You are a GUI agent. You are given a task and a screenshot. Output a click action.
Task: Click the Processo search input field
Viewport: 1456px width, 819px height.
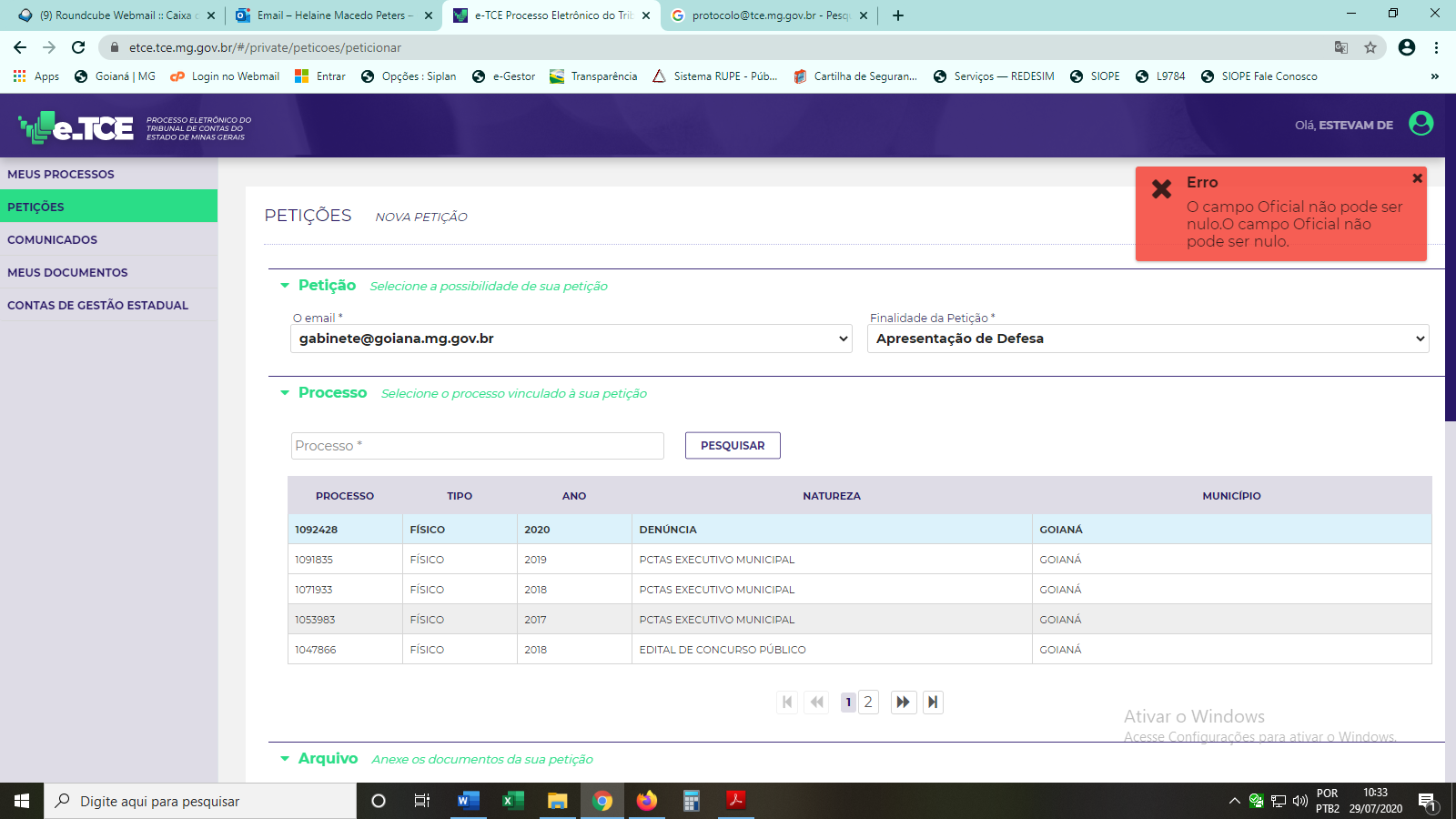pos(477,446)
